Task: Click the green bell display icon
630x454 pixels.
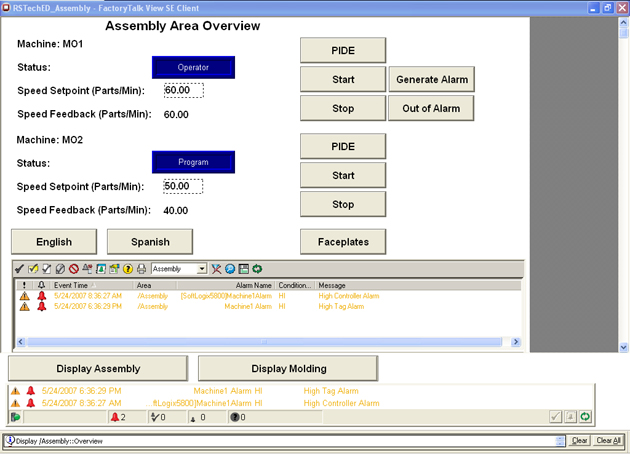Action: [x=101, y=269]
